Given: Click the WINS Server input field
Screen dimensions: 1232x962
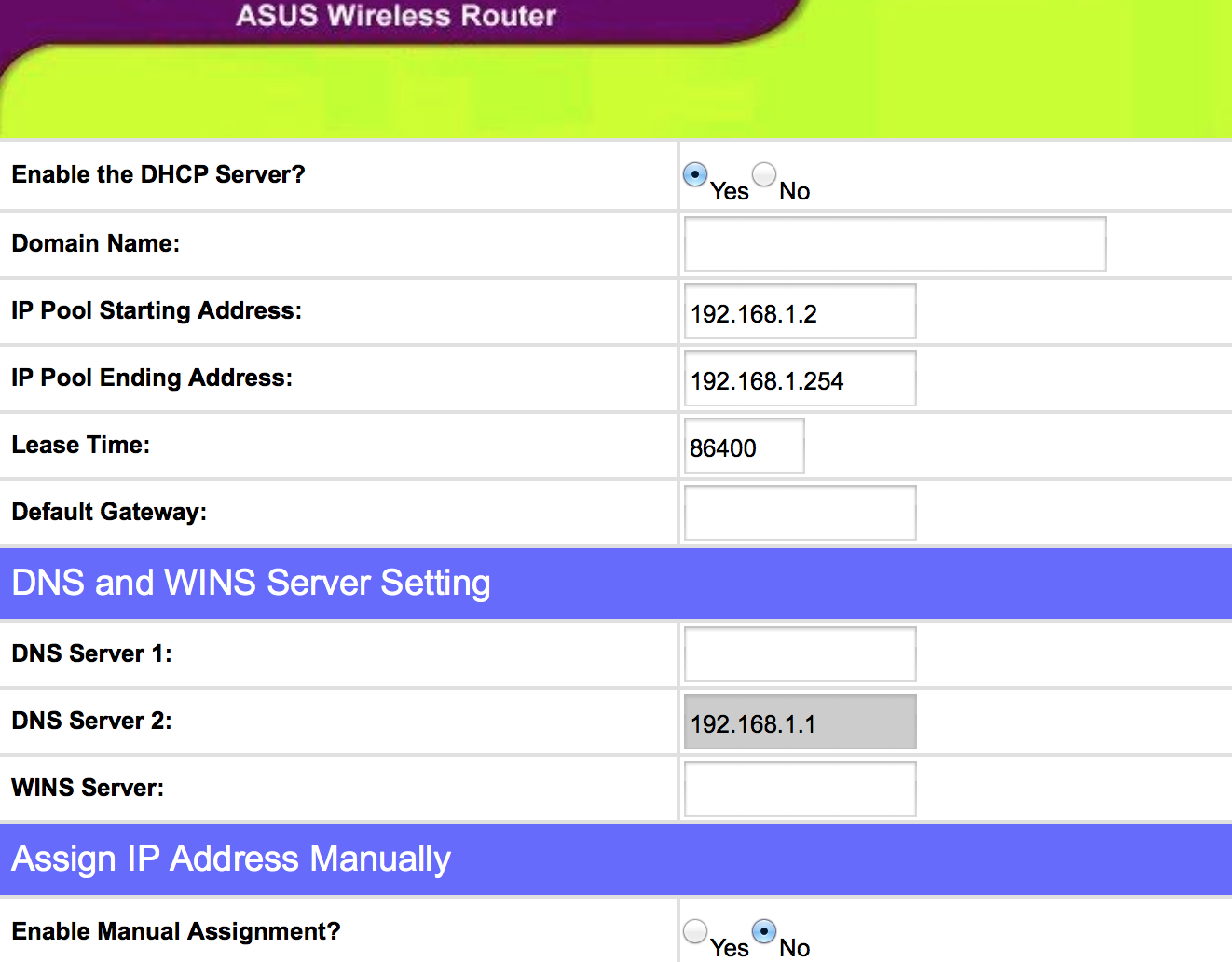Looking at the screenshot, I should pyautogui.click(x=800, y=789).
